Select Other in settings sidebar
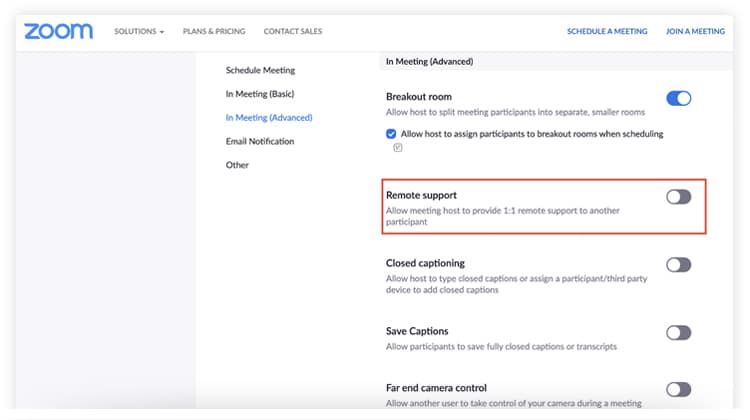The height and width of the screenshot is (420, 750). pos(237,165)
